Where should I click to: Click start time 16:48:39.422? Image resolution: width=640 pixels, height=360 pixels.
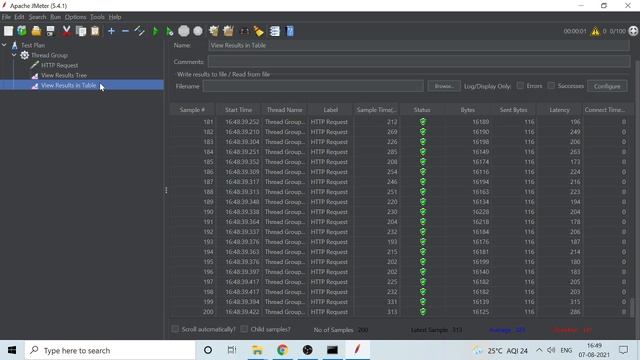tap(242, 312)
